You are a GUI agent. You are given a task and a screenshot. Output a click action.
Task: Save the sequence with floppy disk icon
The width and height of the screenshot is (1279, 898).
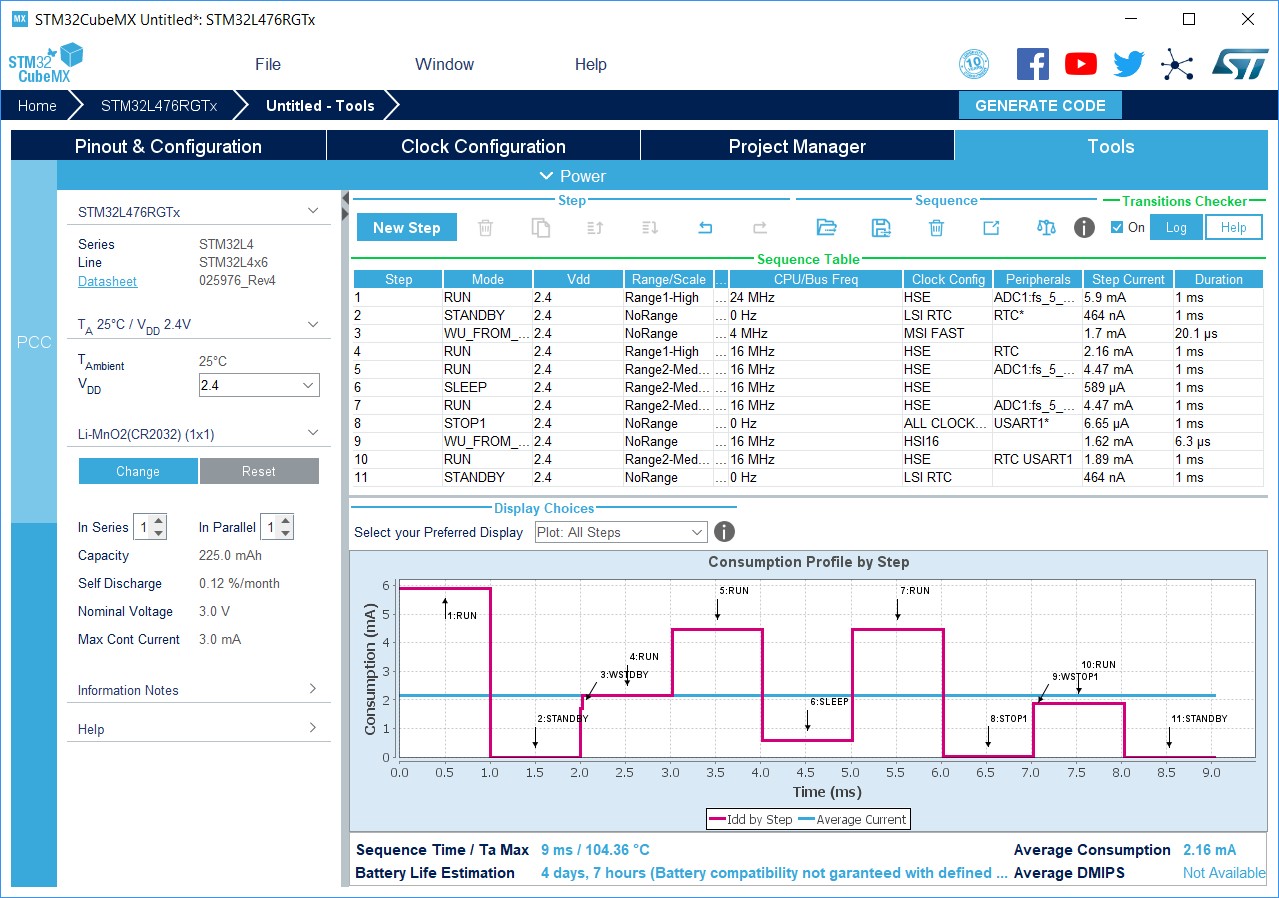(x=881, y=228)
